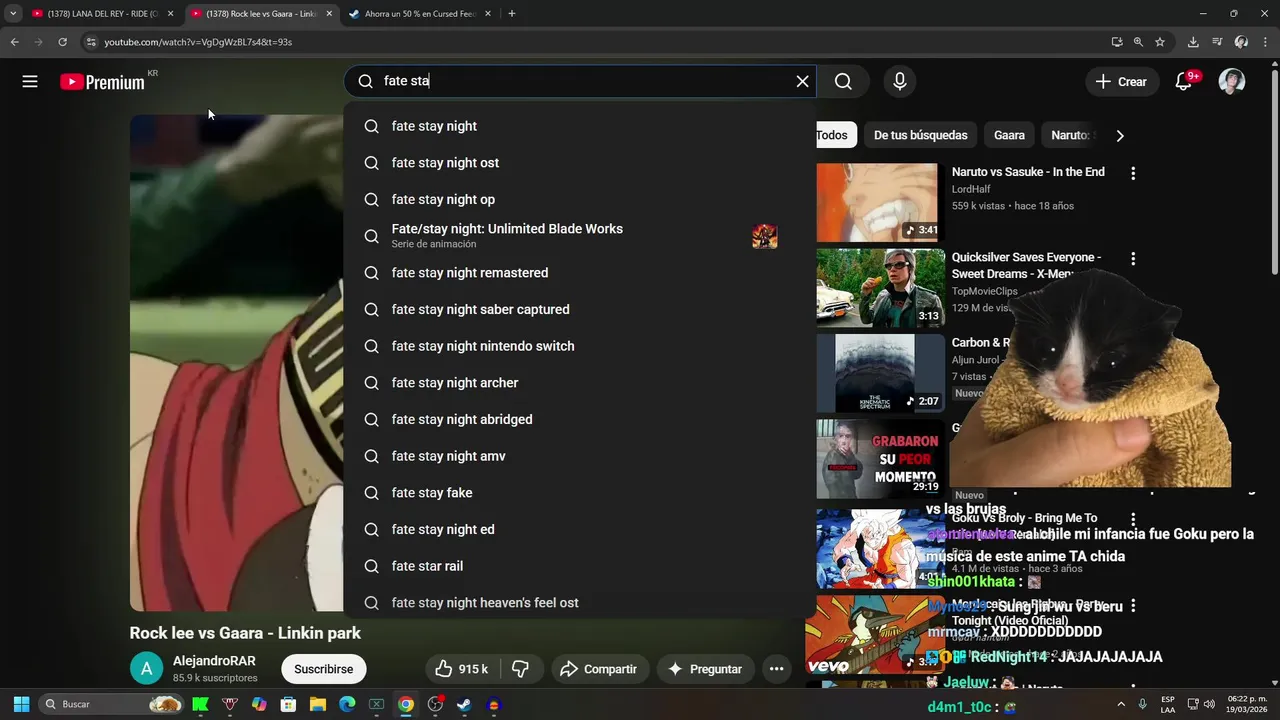Open options for Quicksilver Saves Everyone video
The width and height of the screenshot is (1280, 720).
[x=1133, y=259]
